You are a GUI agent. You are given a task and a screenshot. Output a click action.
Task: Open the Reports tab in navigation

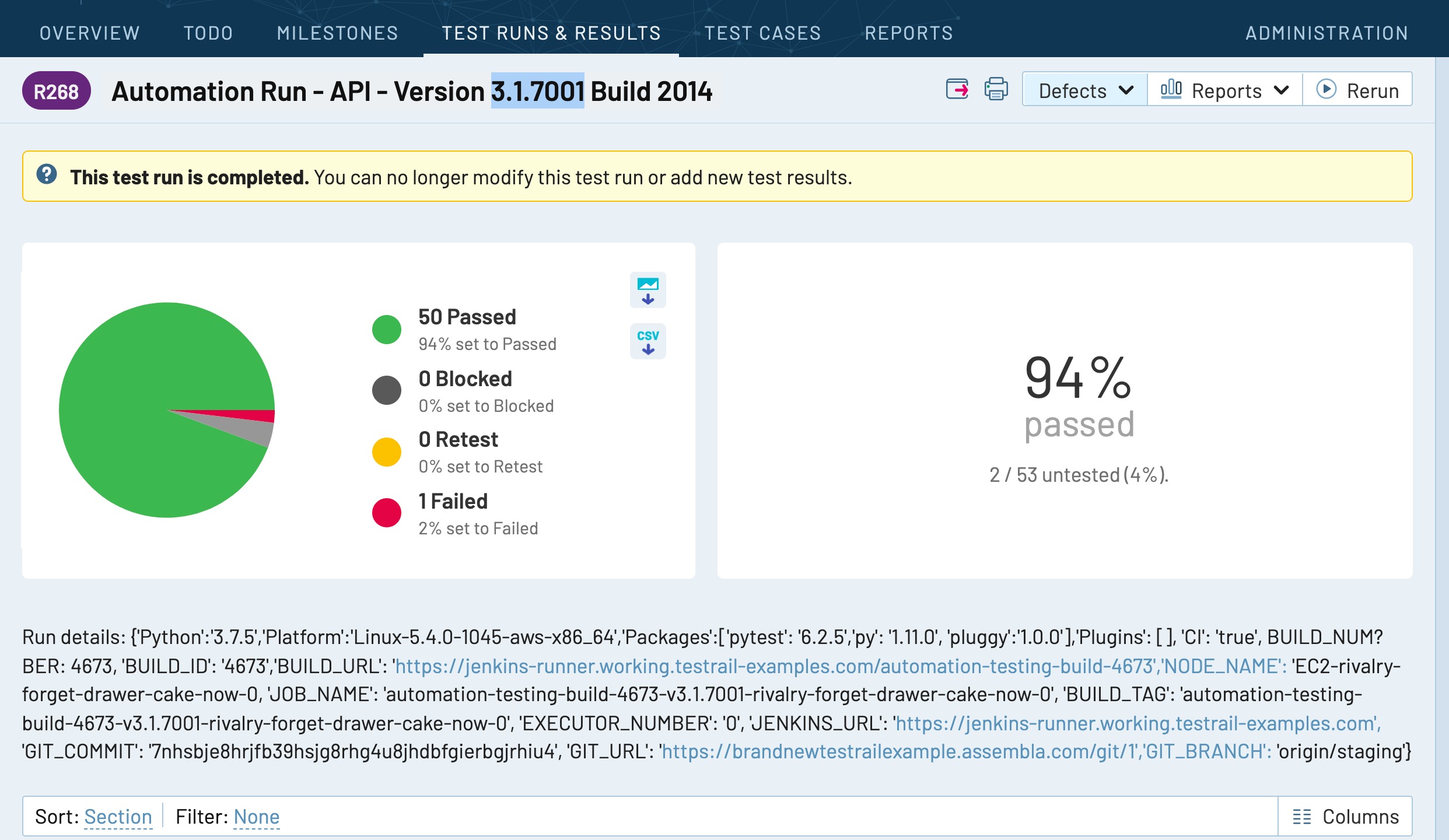(x=909, y=33)
